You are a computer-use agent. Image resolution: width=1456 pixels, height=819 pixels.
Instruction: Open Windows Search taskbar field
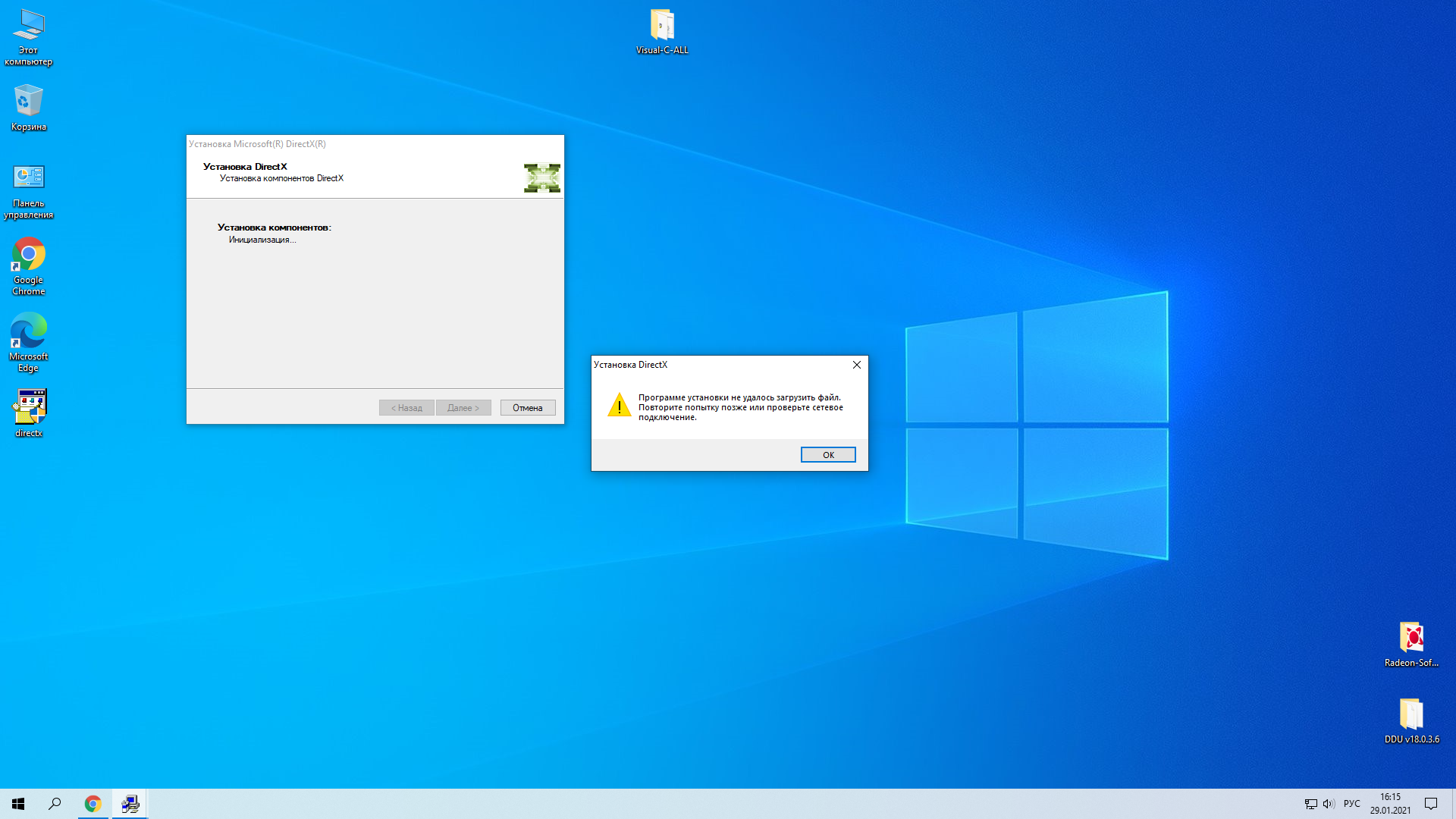[x=55, y=803]
